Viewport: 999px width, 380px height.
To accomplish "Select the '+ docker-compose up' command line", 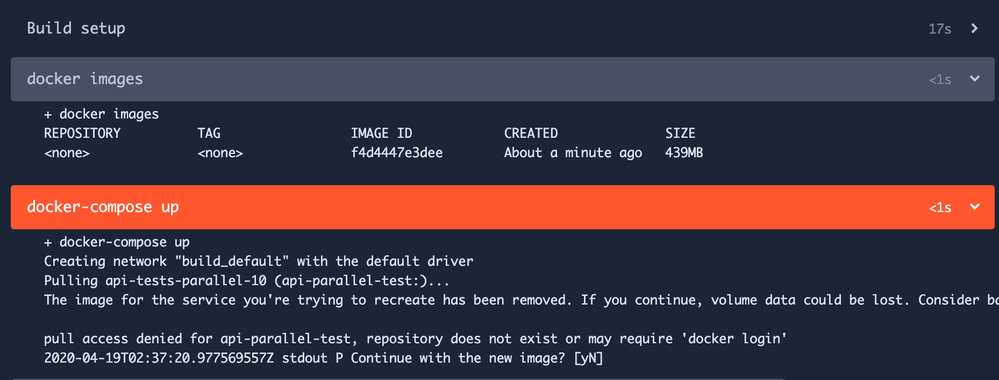I will (x=117, y=242).
